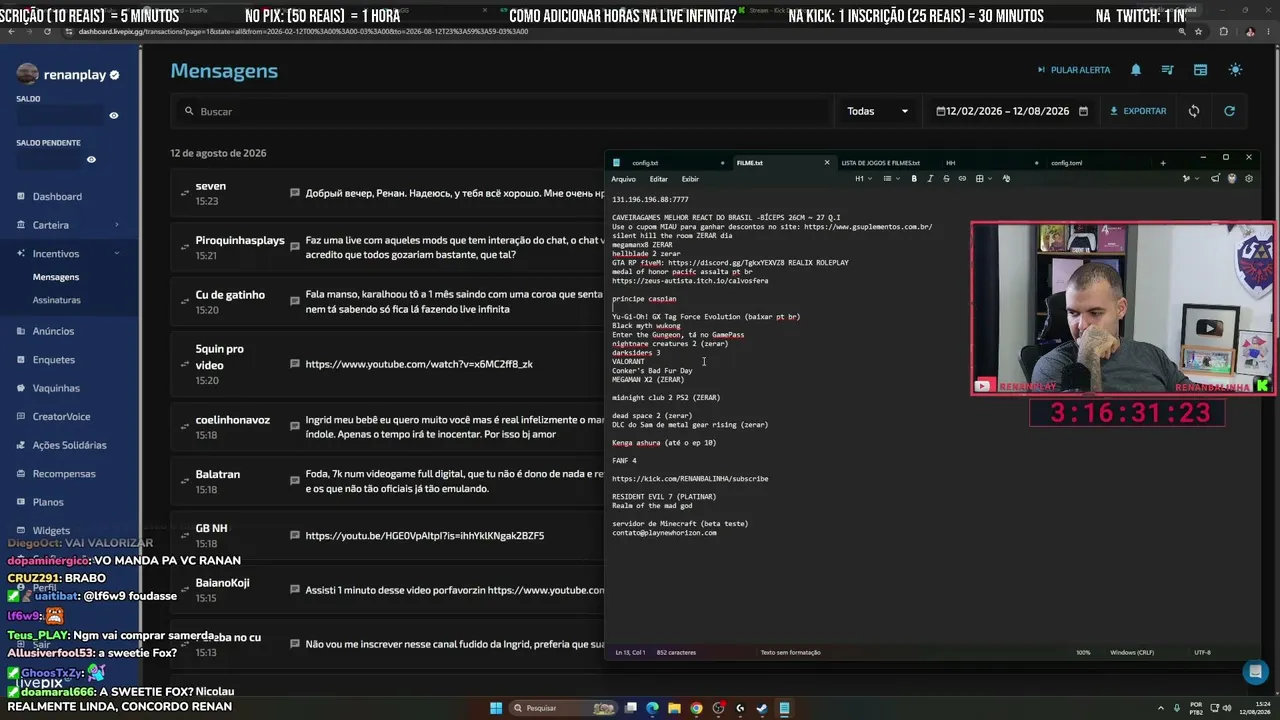Viewport: 1280px width, 720px height.
Task: Open the Windows Start menu
Action: (x=496, y=708)
